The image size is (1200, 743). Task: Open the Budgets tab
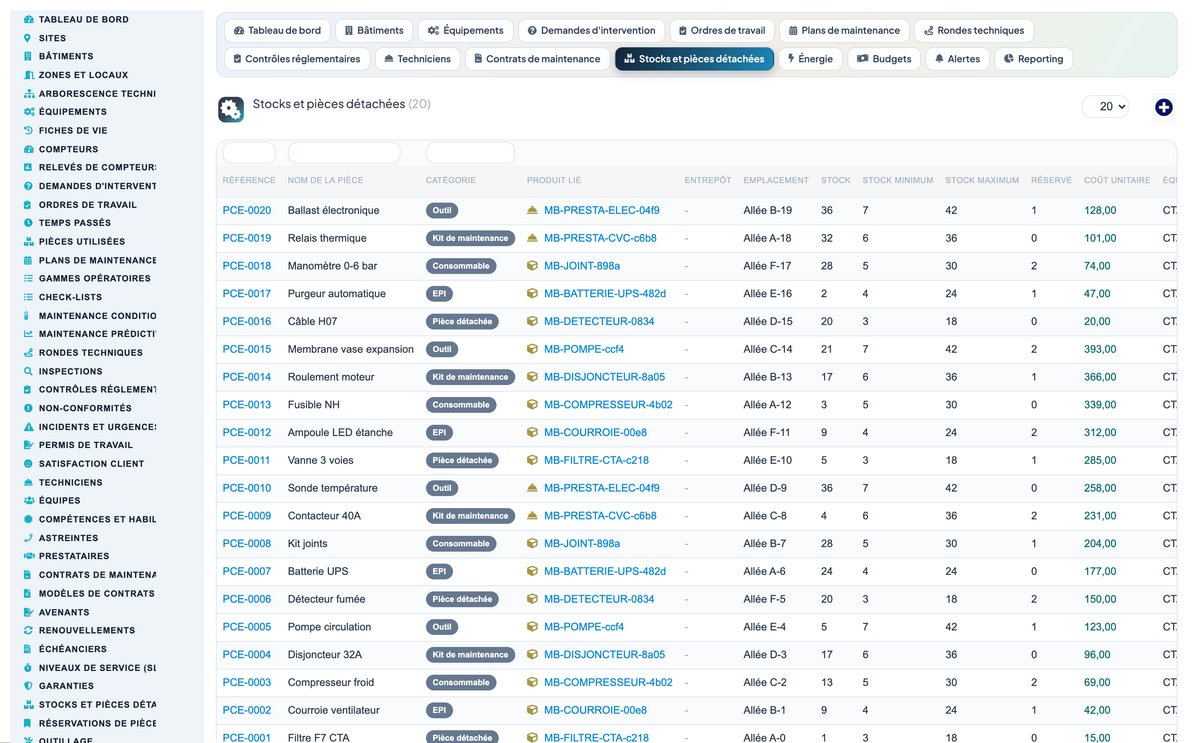pos(884,59)
